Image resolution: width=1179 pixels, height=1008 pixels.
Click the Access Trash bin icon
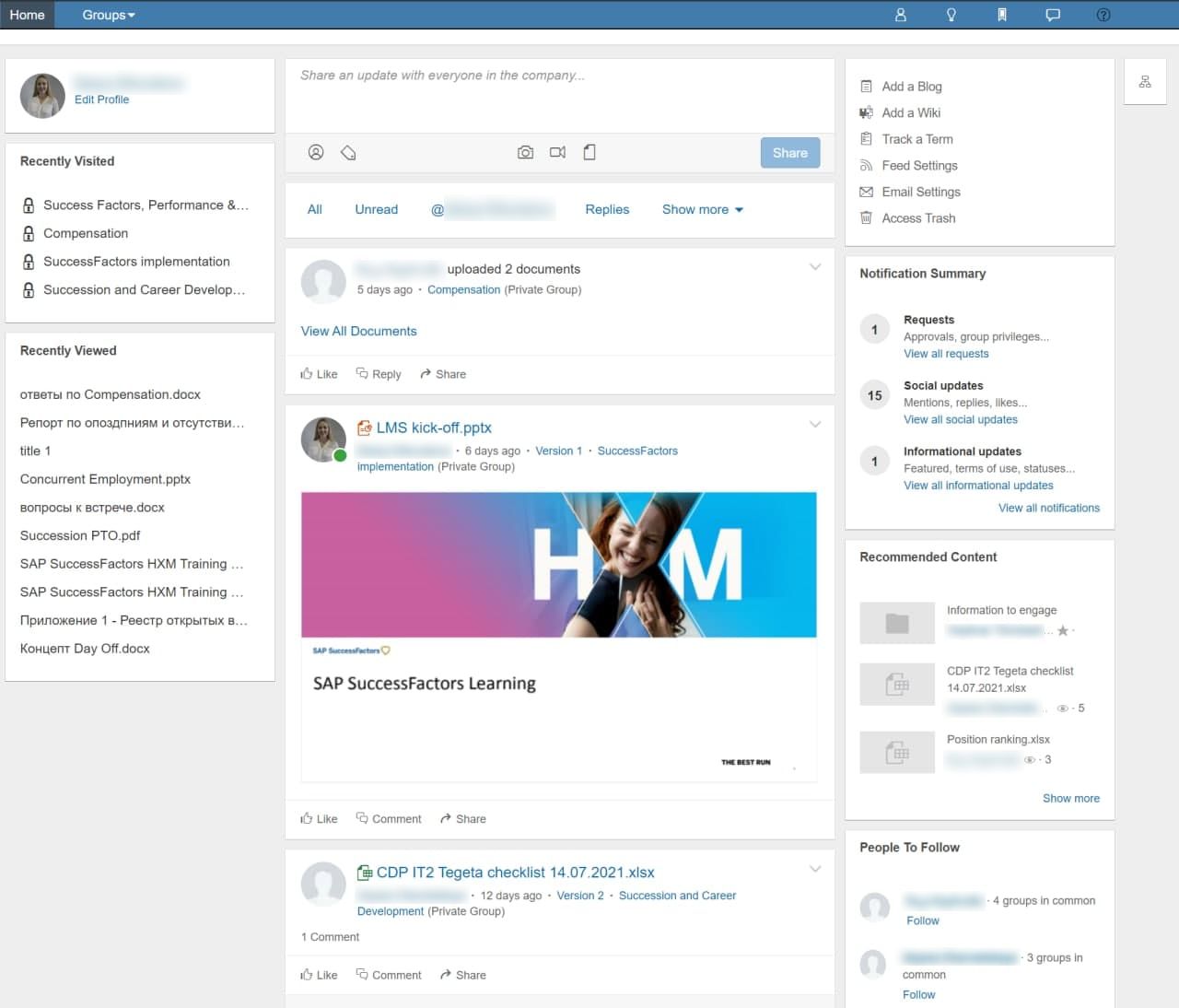pyautogui.click(x=866, y=218)
